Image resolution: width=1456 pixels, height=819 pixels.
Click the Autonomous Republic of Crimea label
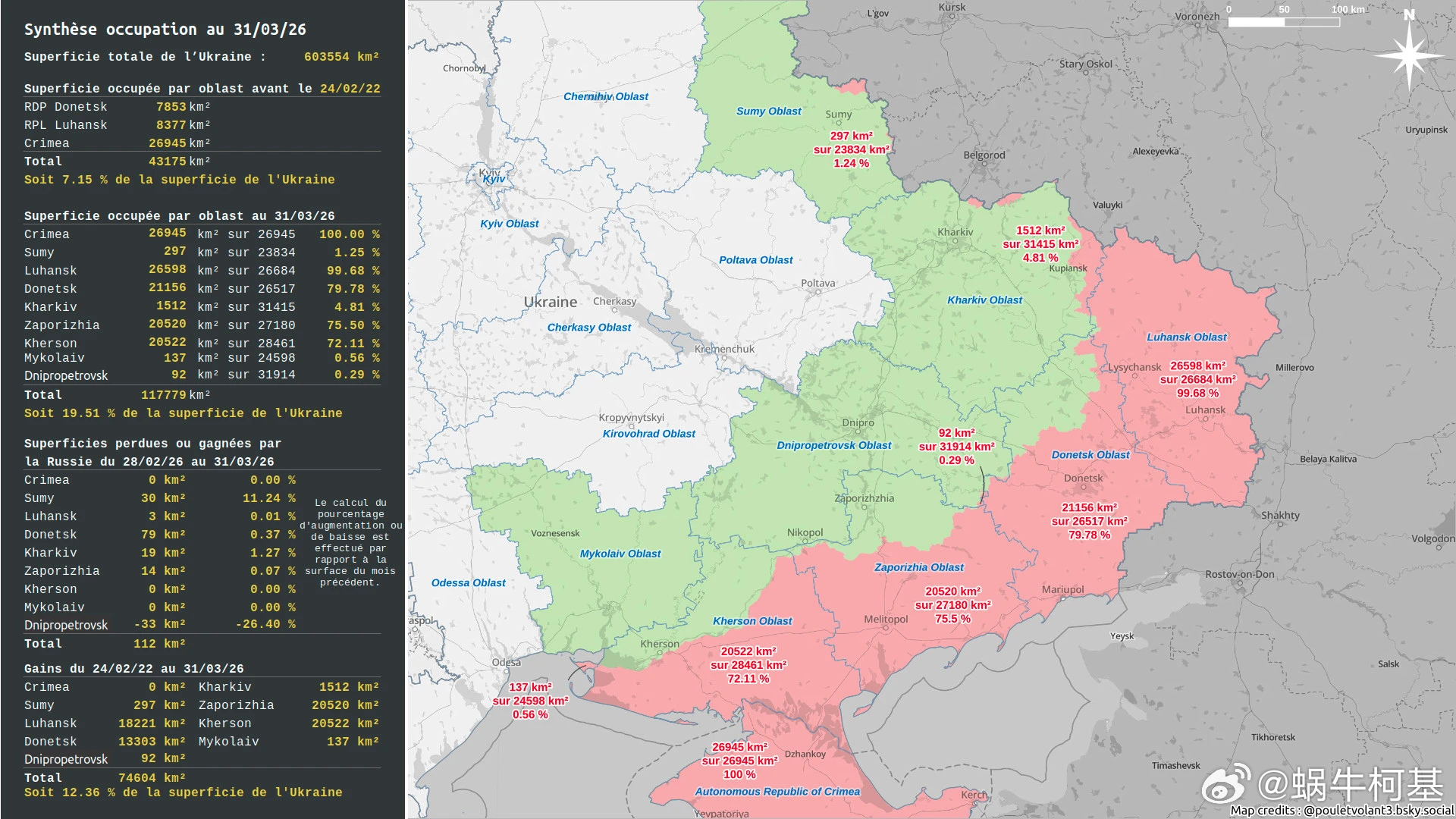tap(777, 791)
